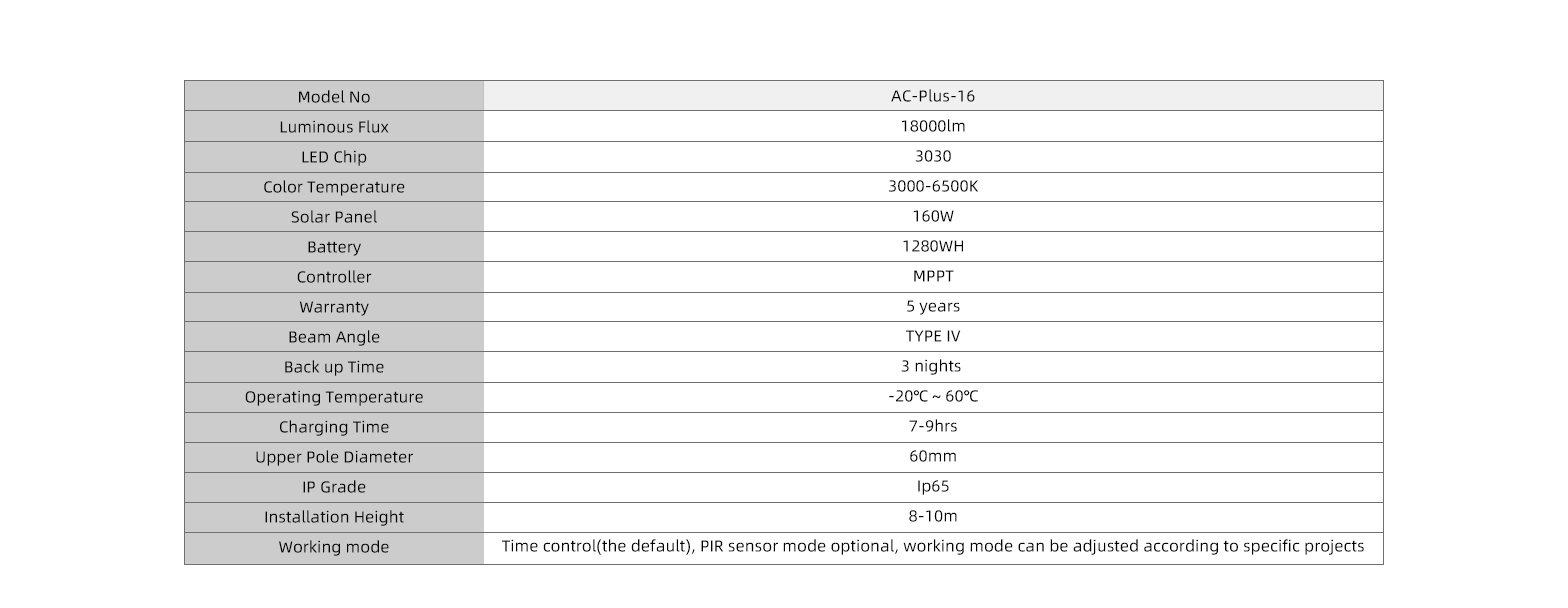Image resolution: width=1568 pixels, height=608 pixels.
Task: Click the Operating Temperature label
Action: click(333, 397)
